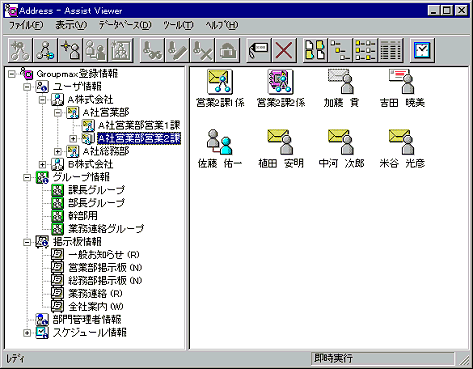Click the レディ status bar text
This screenshot has width=473, height=369.
tap(16, 359)
